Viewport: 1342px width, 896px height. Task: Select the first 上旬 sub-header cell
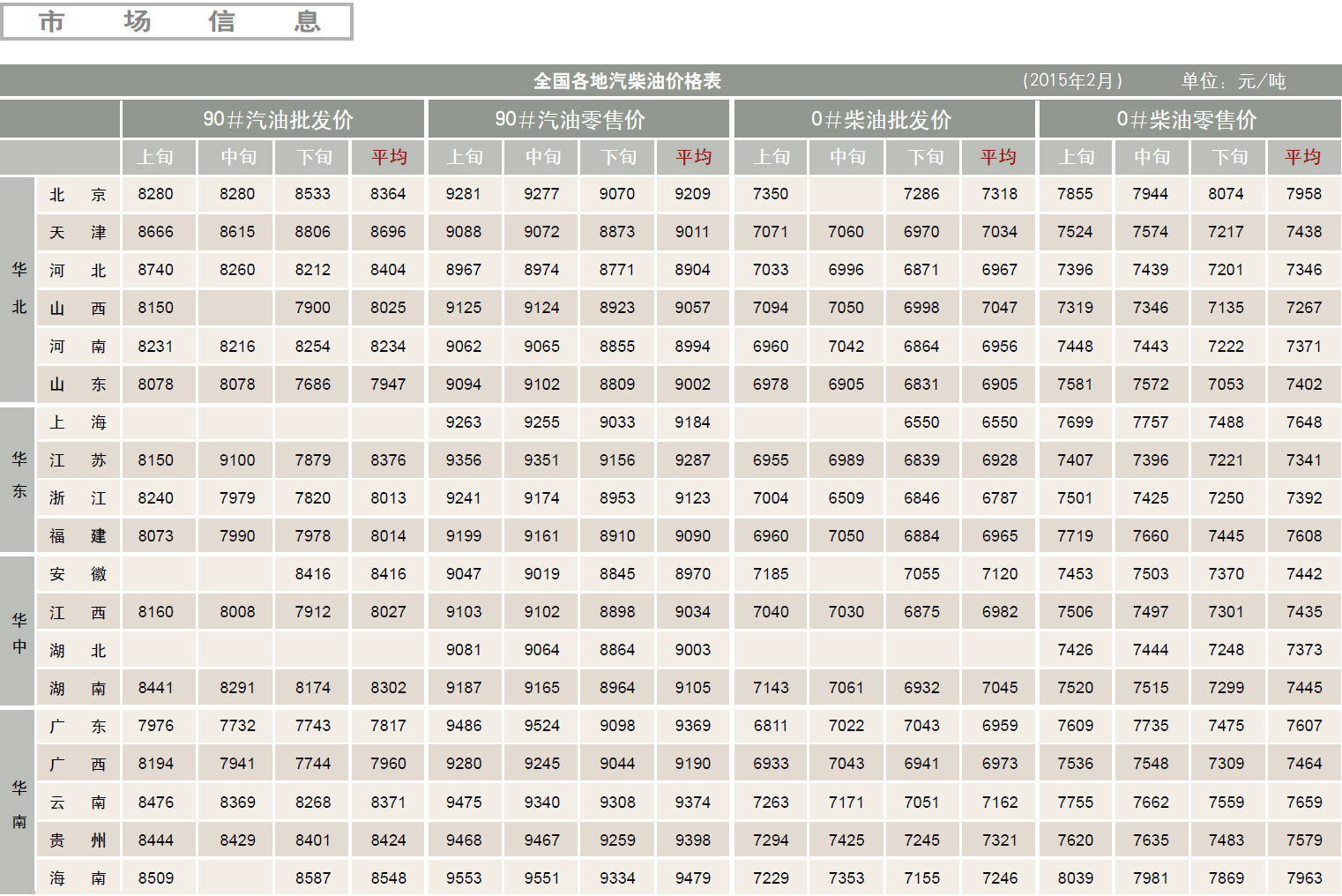point(158,157)
